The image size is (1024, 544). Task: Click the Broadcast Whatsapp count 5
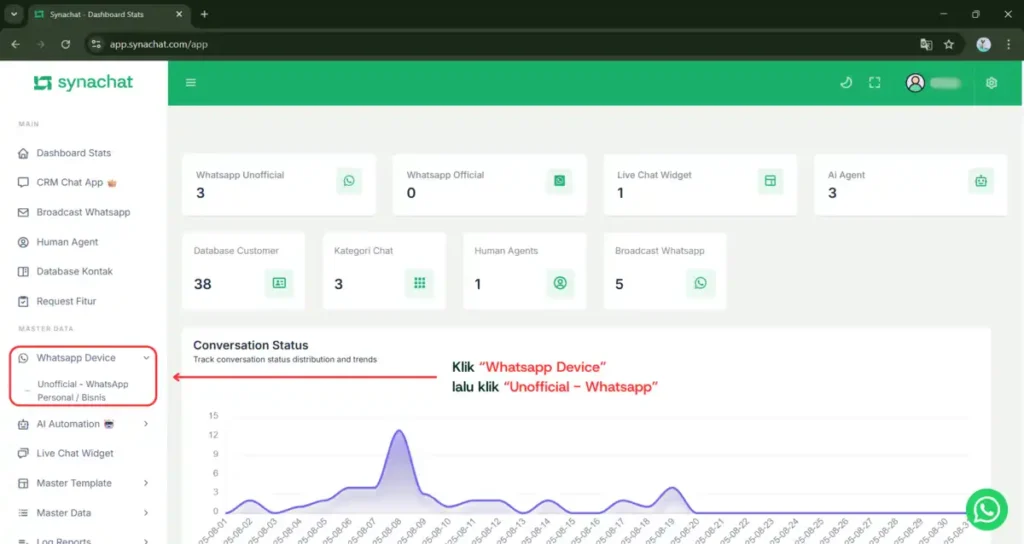click(619, 284)
